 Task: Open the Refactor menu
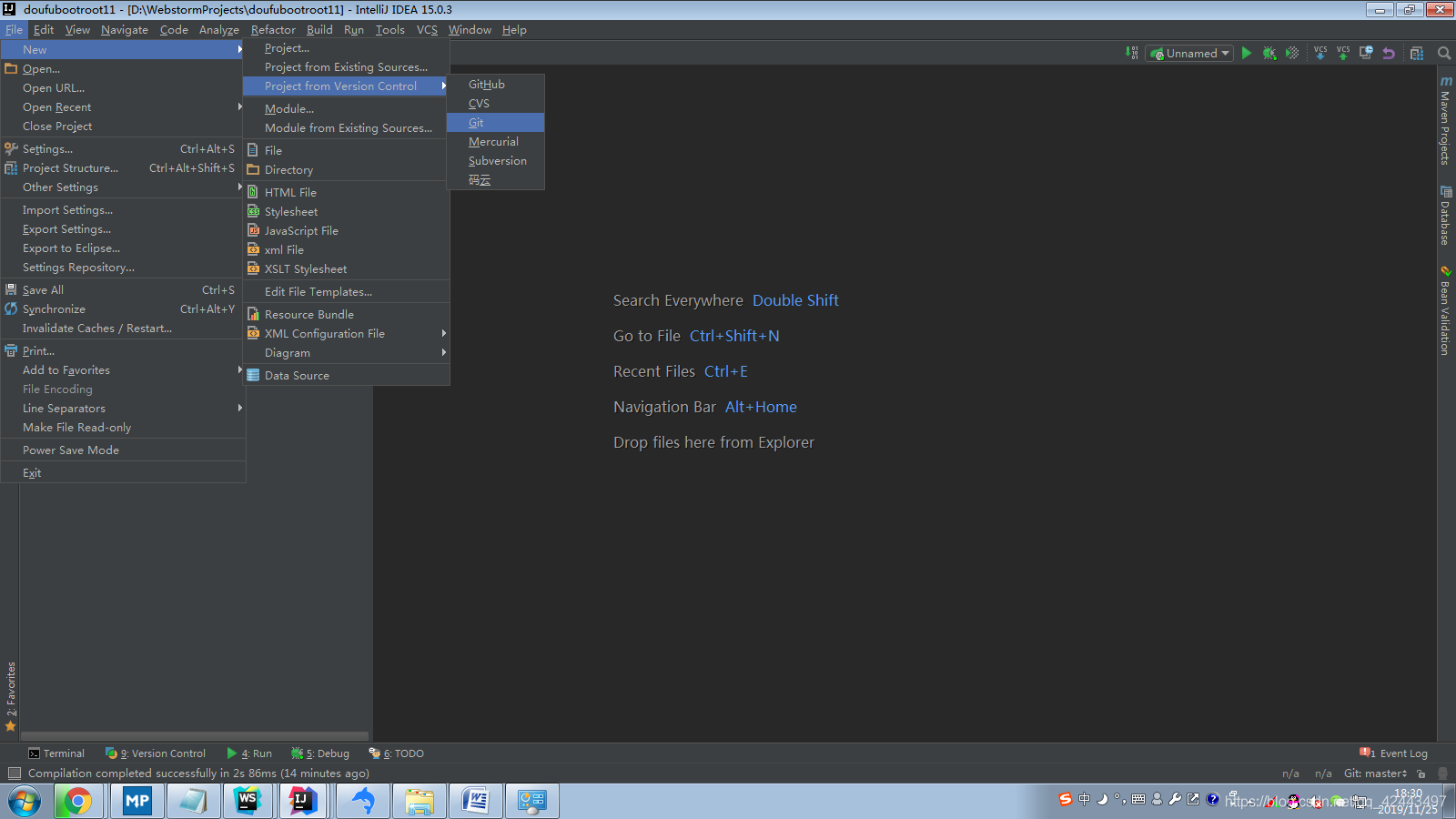[x=273, y=30]
